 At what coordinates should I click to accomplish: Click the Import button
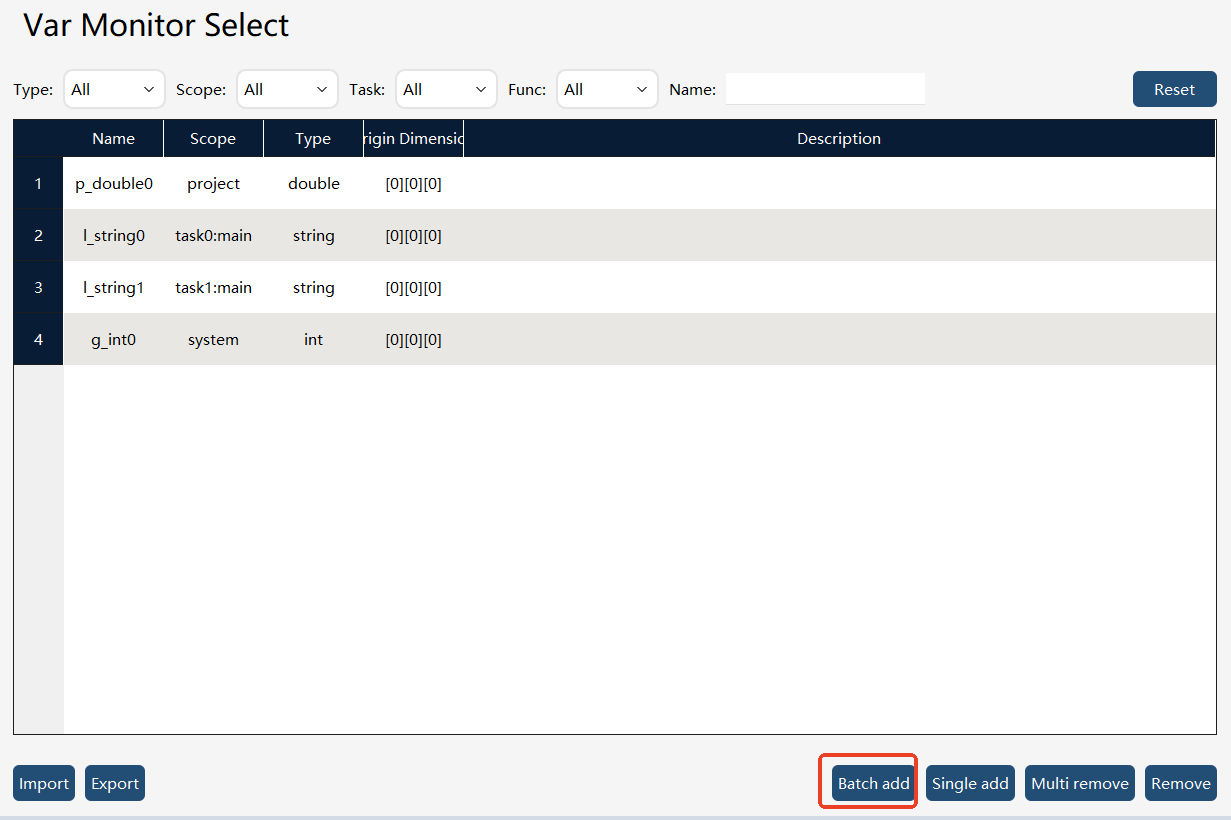(x=44, y=783)
